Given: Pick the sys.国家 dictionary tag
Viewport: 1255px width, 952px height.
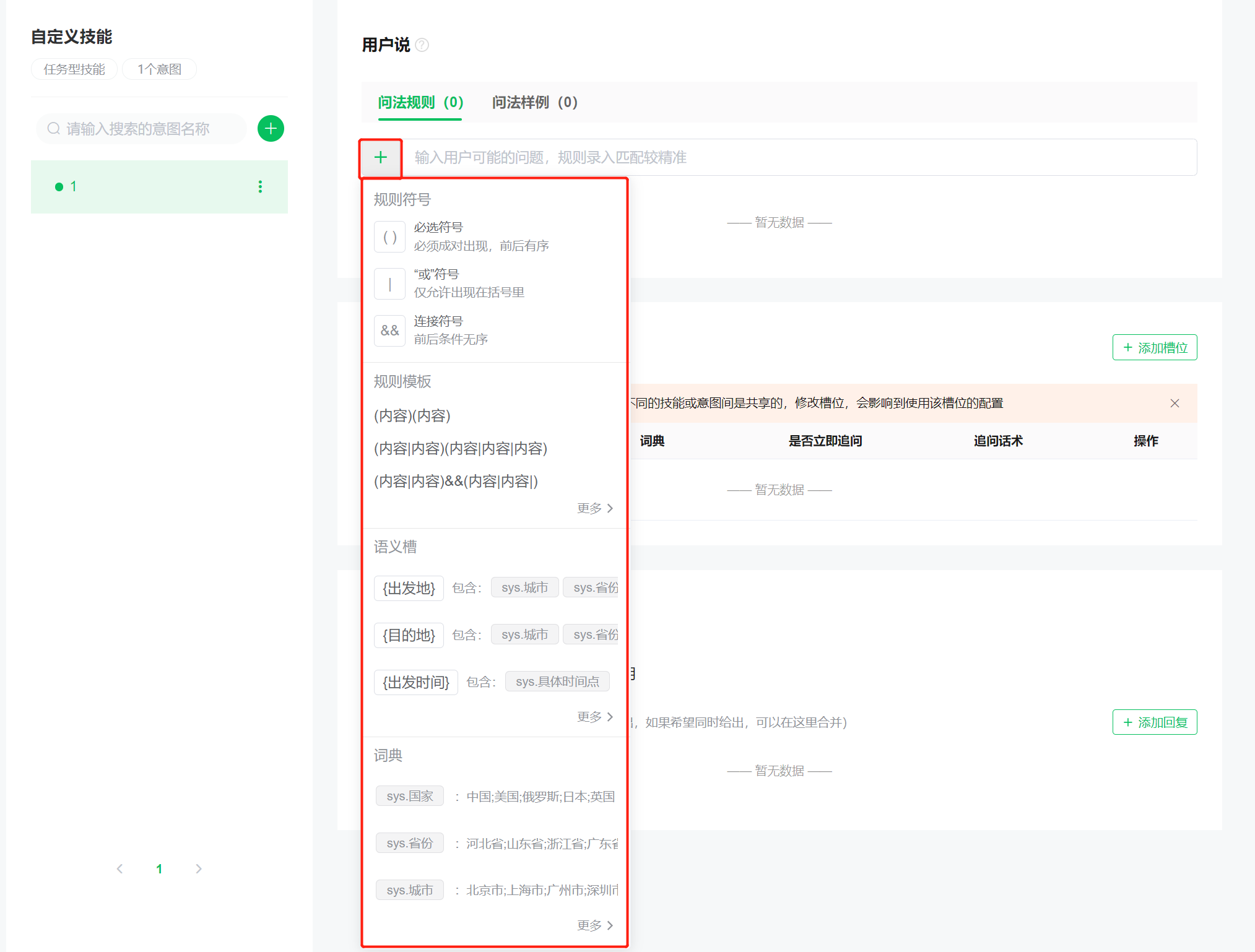Looking at the screenshot, I should pos(409,796).
